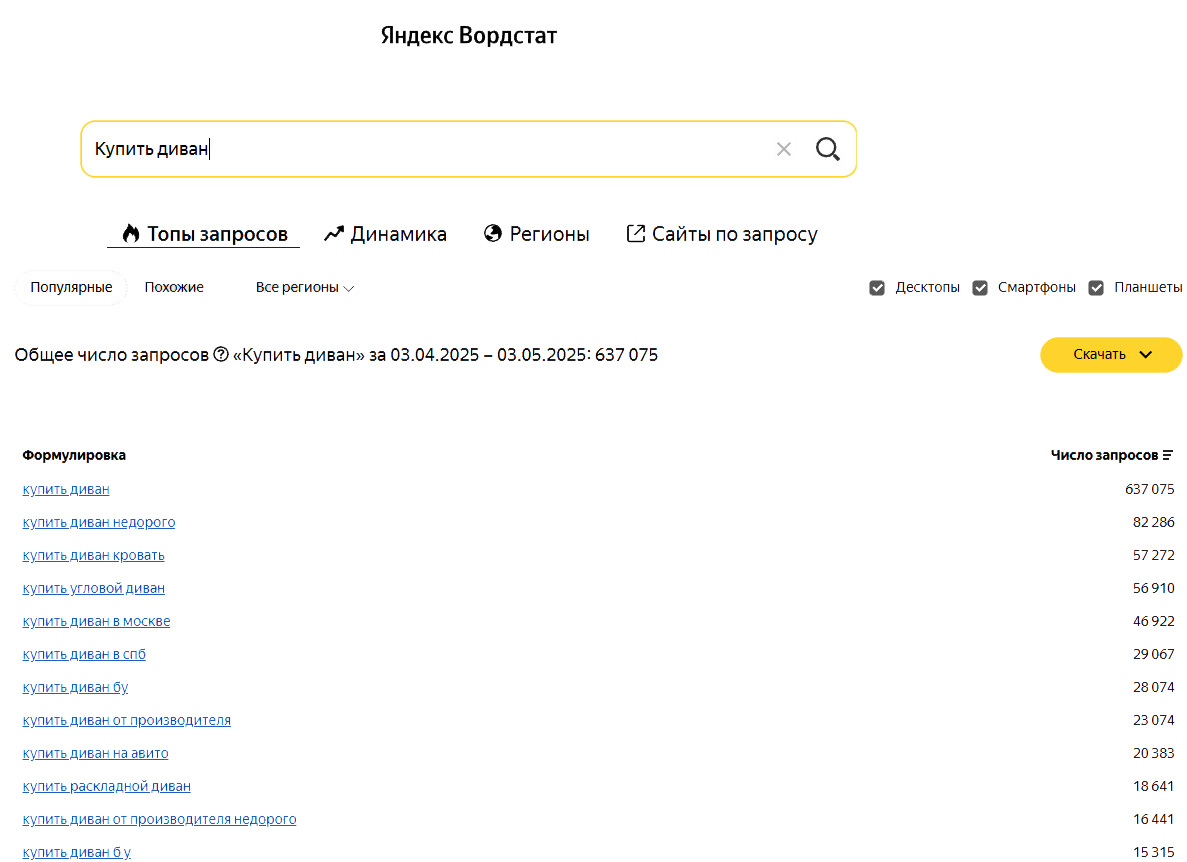Image resolution: width=1187 pixels, height=862 pixels.
Task: Expand the Все регионы dropdown
Action: pos(304,288)
